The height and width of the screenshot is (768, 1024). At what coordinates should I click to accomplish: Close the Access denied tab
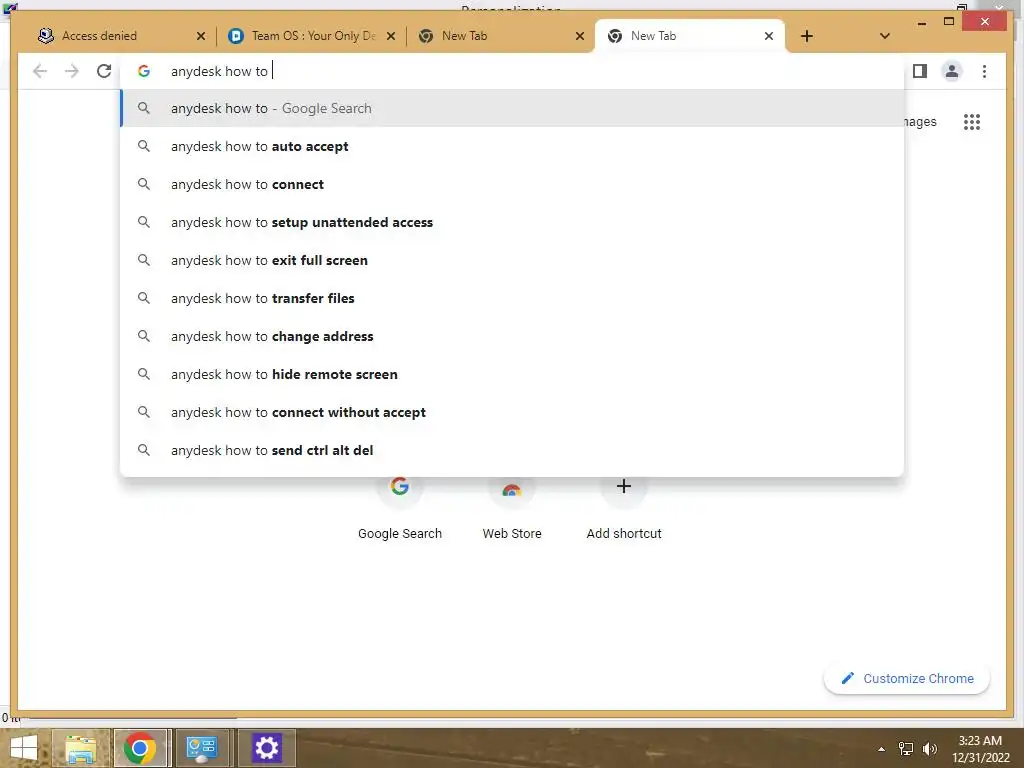[x=200, y=36]
